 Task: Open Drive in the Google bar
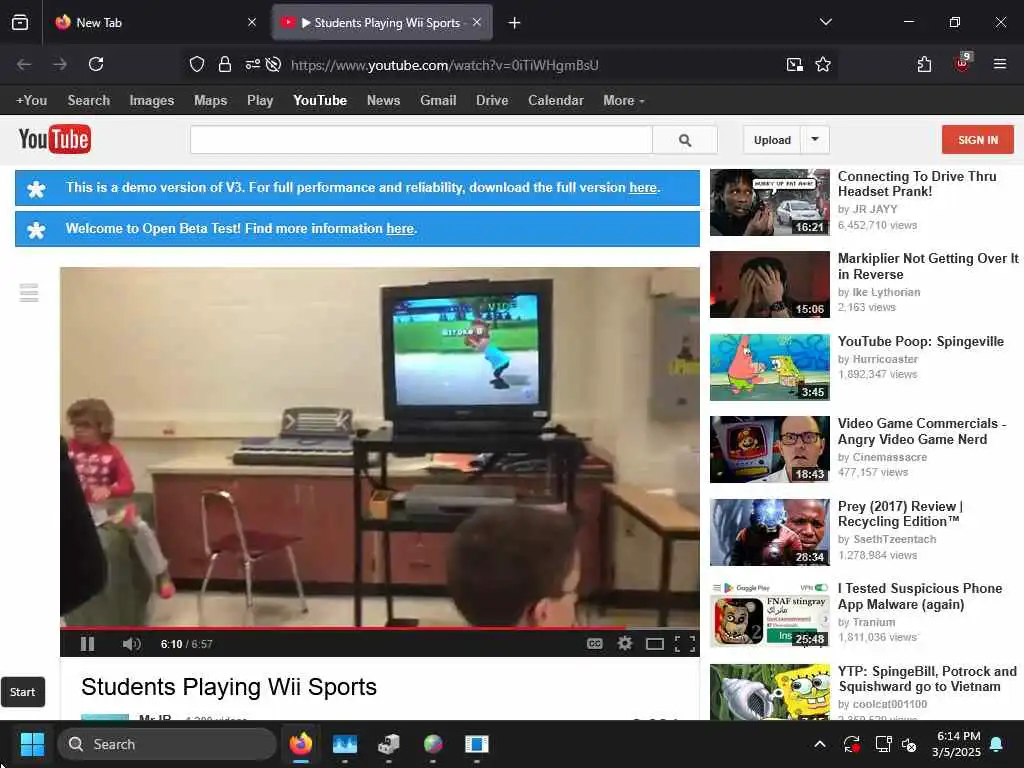[492, 101]
